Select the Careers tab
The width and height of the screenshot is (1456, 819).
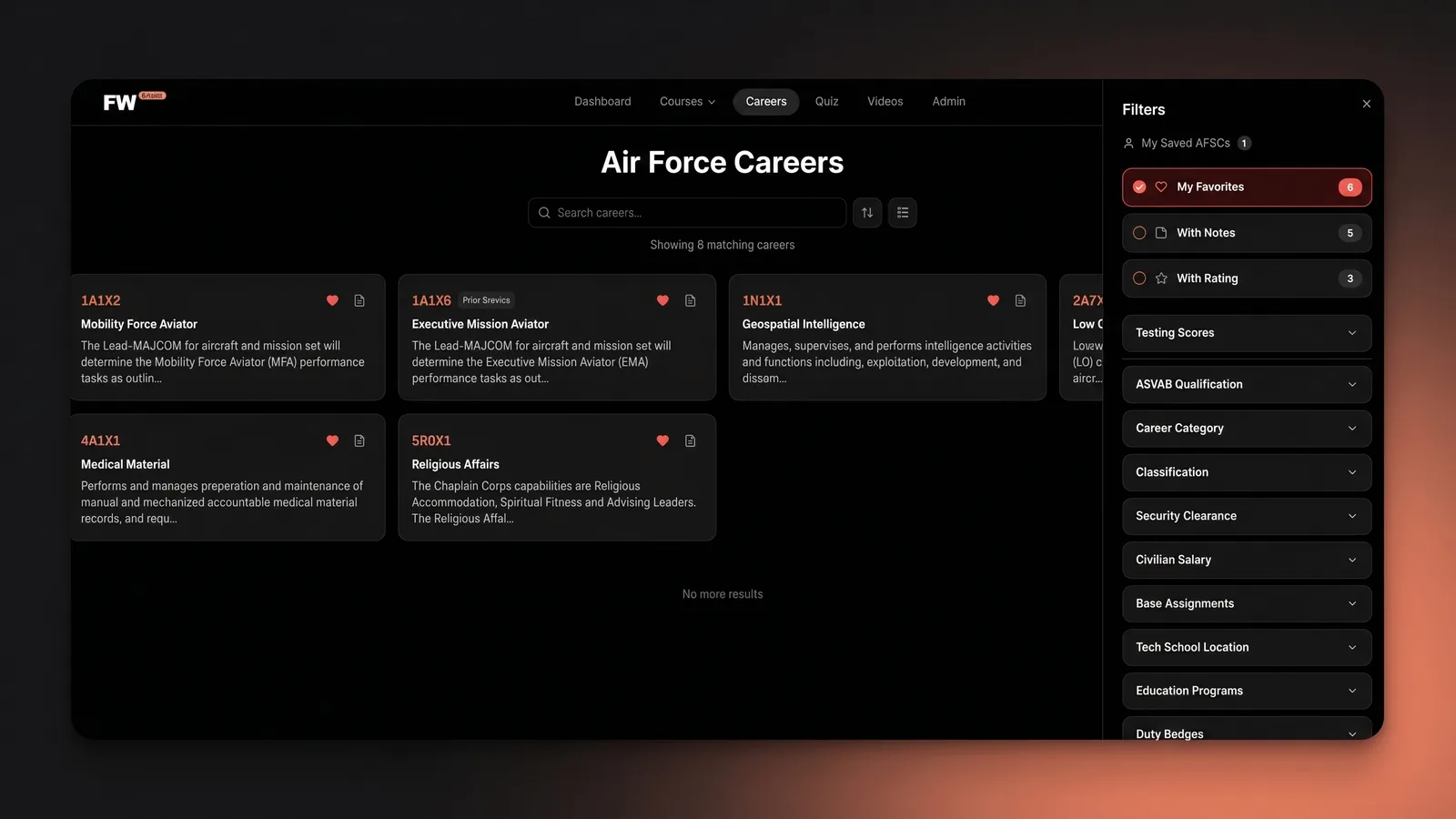[766, 101]
